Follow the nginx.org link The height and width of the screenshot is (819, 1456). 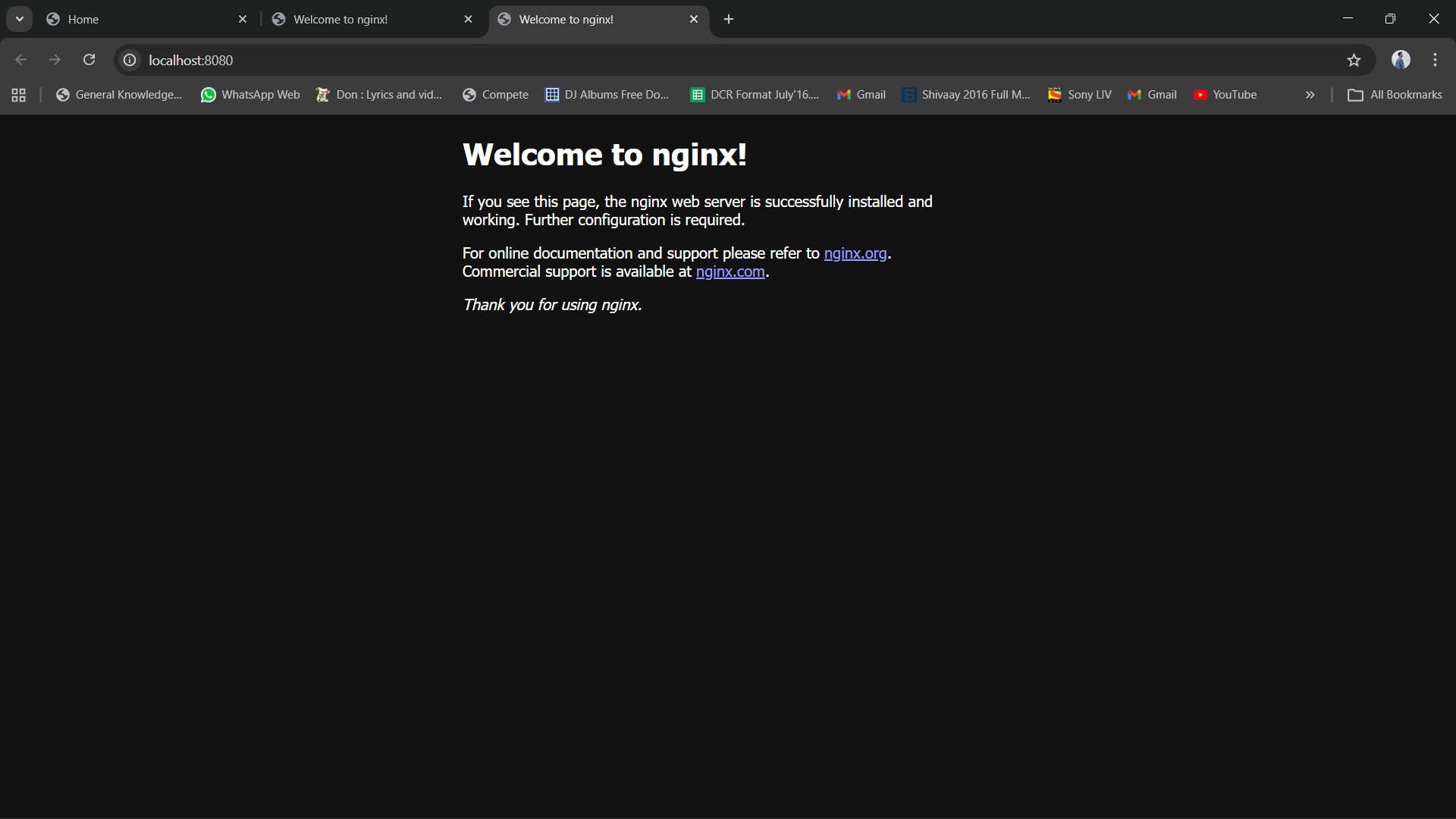tap(855, 253)
